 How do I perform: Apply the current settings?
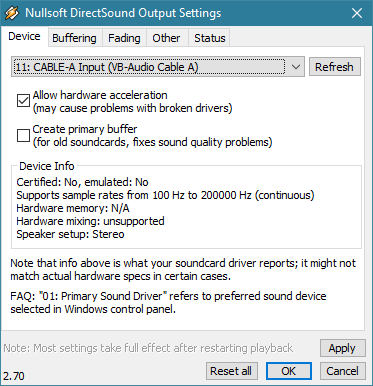pos(342,348)
